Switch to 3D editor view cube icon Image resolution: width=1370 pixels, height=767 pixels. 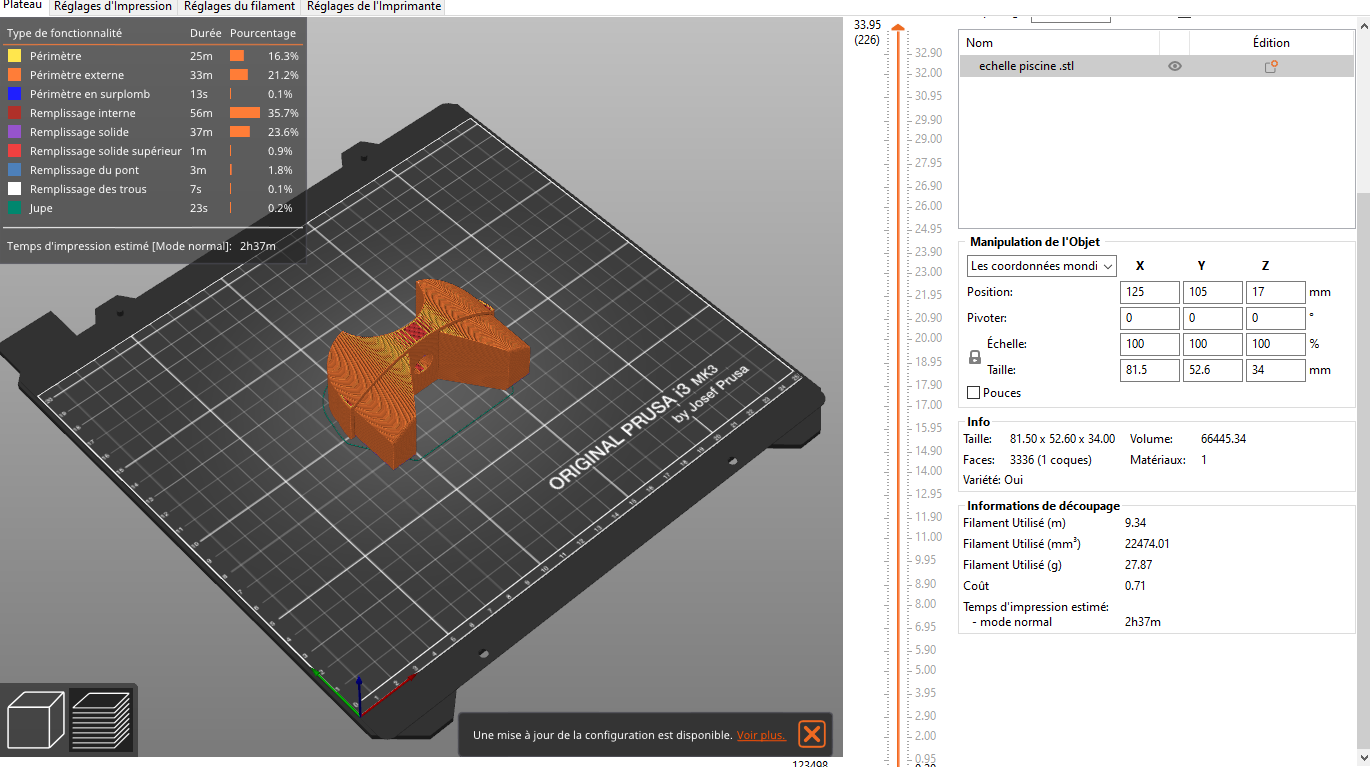click(x=36, y=719)
